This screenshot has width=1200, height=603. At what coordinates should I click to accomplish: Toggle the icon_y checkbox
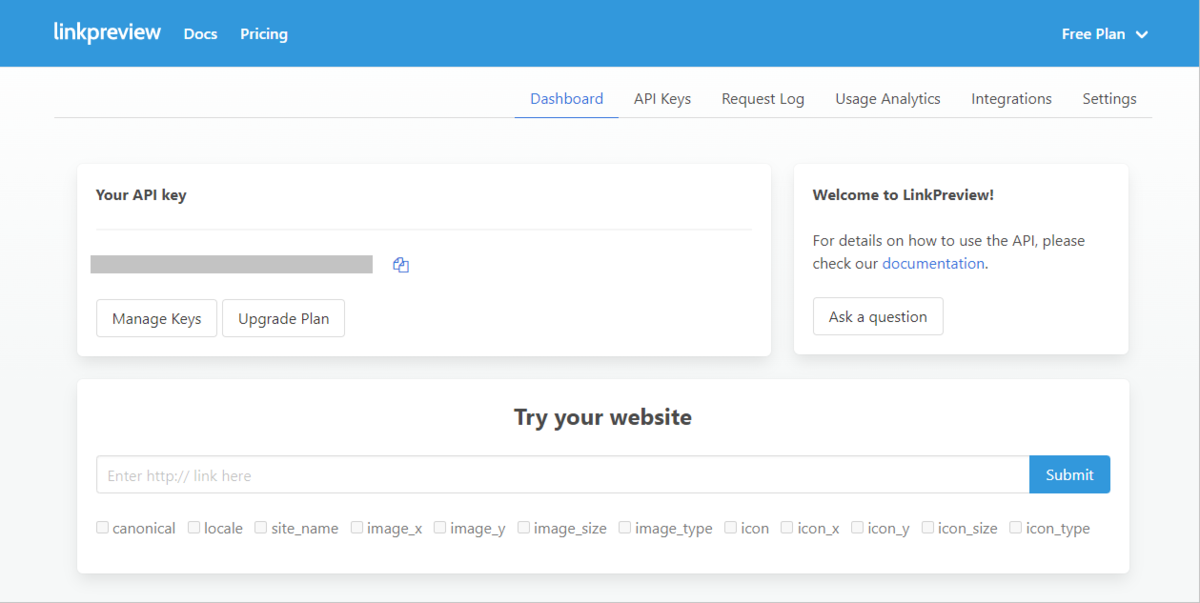tap(857, 527)
